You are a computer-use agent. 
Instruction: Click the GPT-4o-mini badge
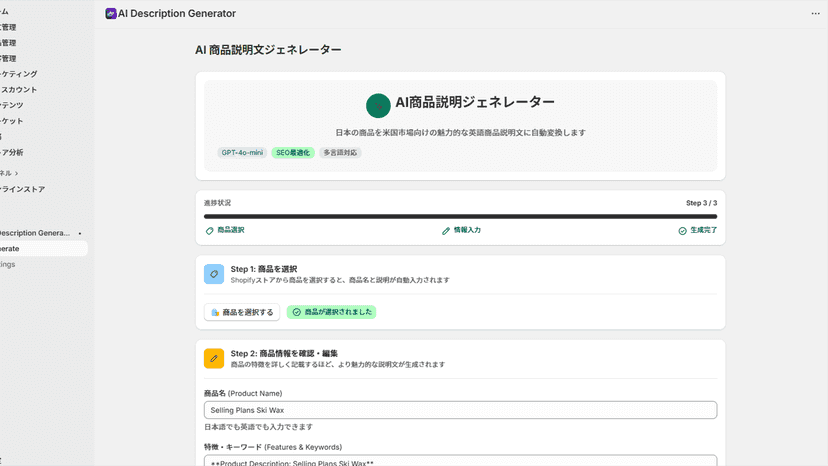(242, 153)
